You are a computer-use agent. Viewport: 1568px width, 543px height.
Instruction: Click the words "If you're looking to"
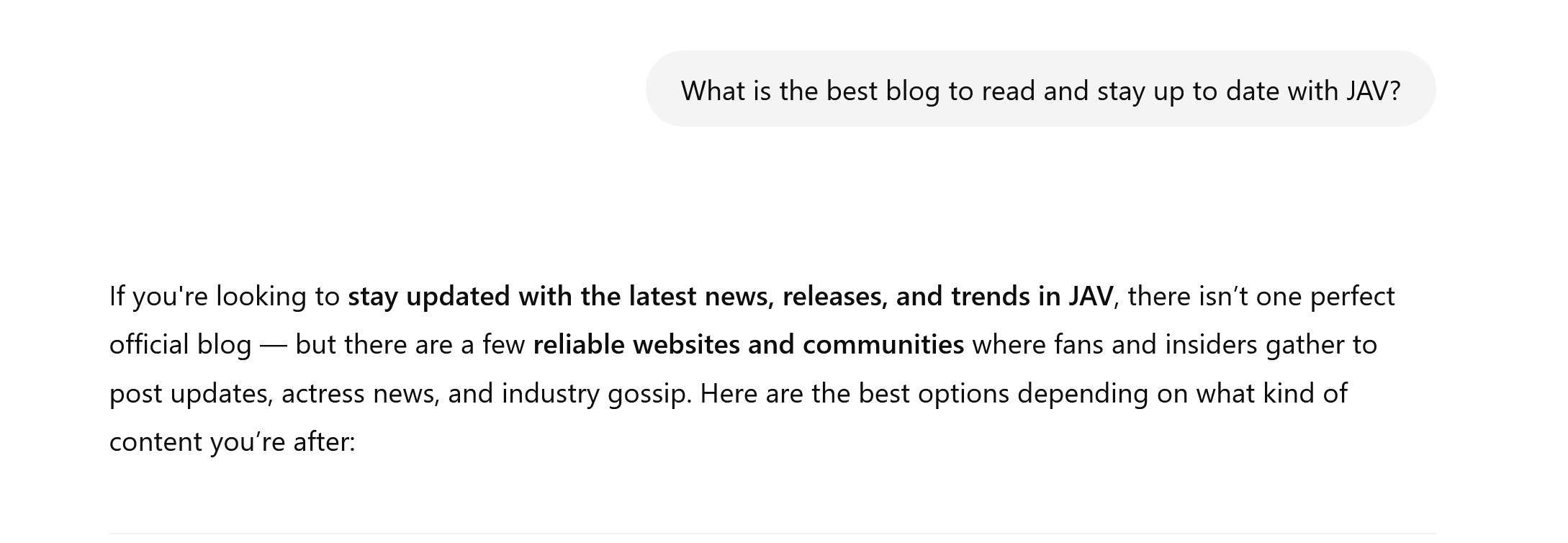click(x=224, y=297)
